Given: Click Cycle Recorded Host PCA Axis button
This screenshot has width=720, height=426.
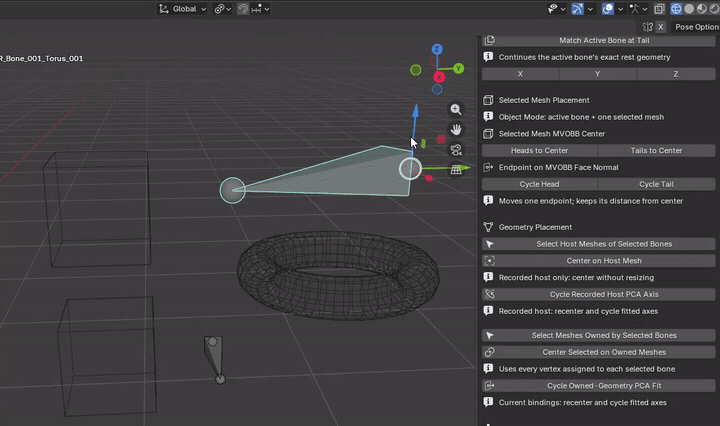Looking at the screenshot, I should 599,294.
